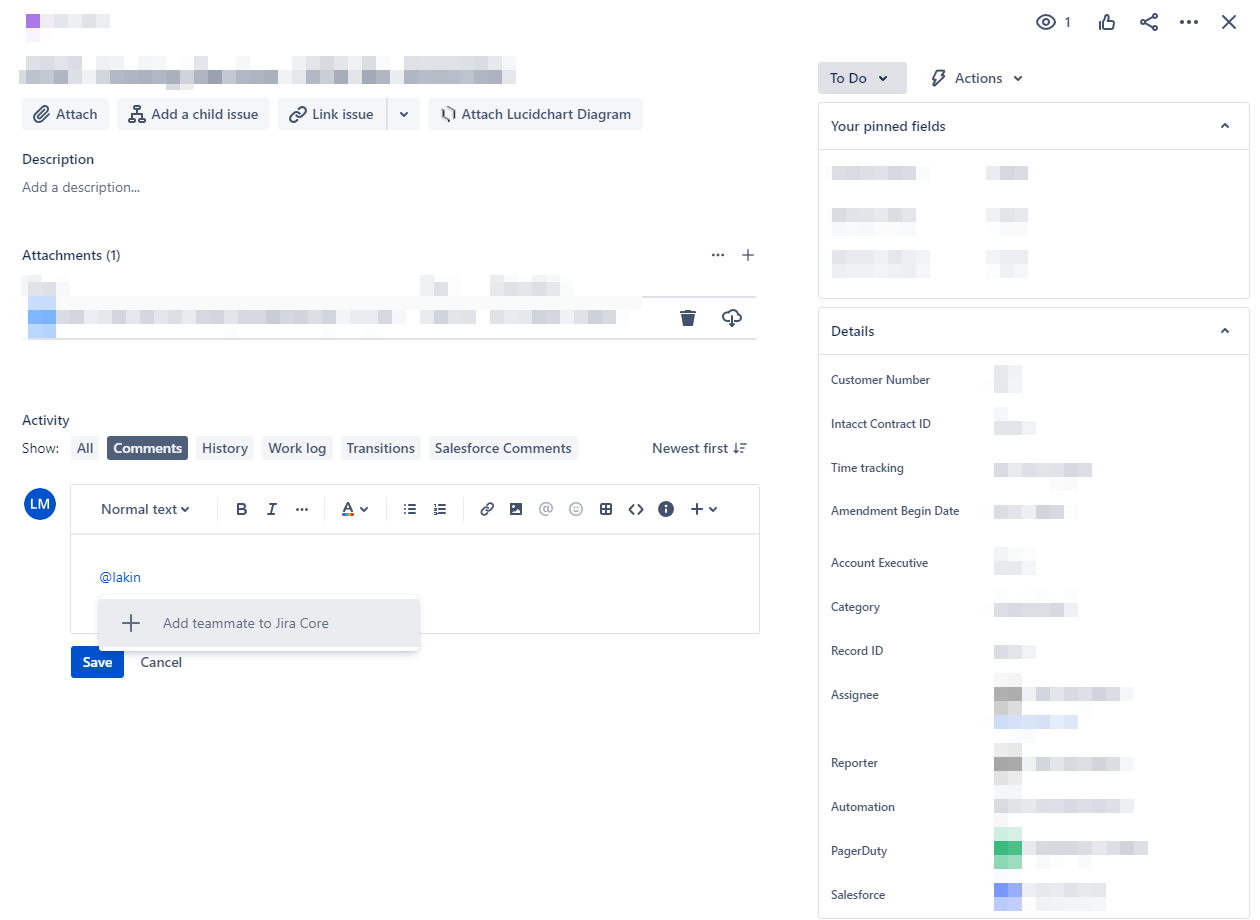
Task: Open the text color picker
Action: click(x=354, y=509)
